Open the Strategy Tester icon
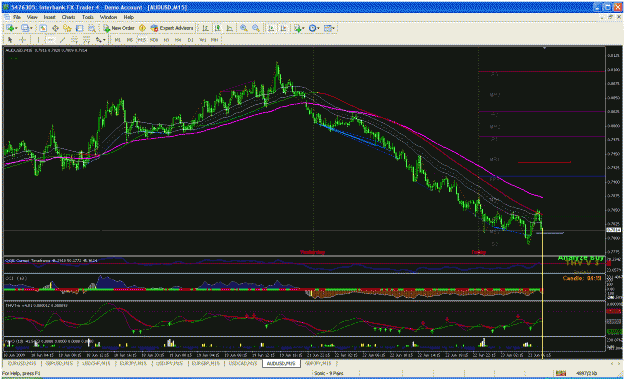The height and width of the screenshot is (379, 625). click(92, 28)
